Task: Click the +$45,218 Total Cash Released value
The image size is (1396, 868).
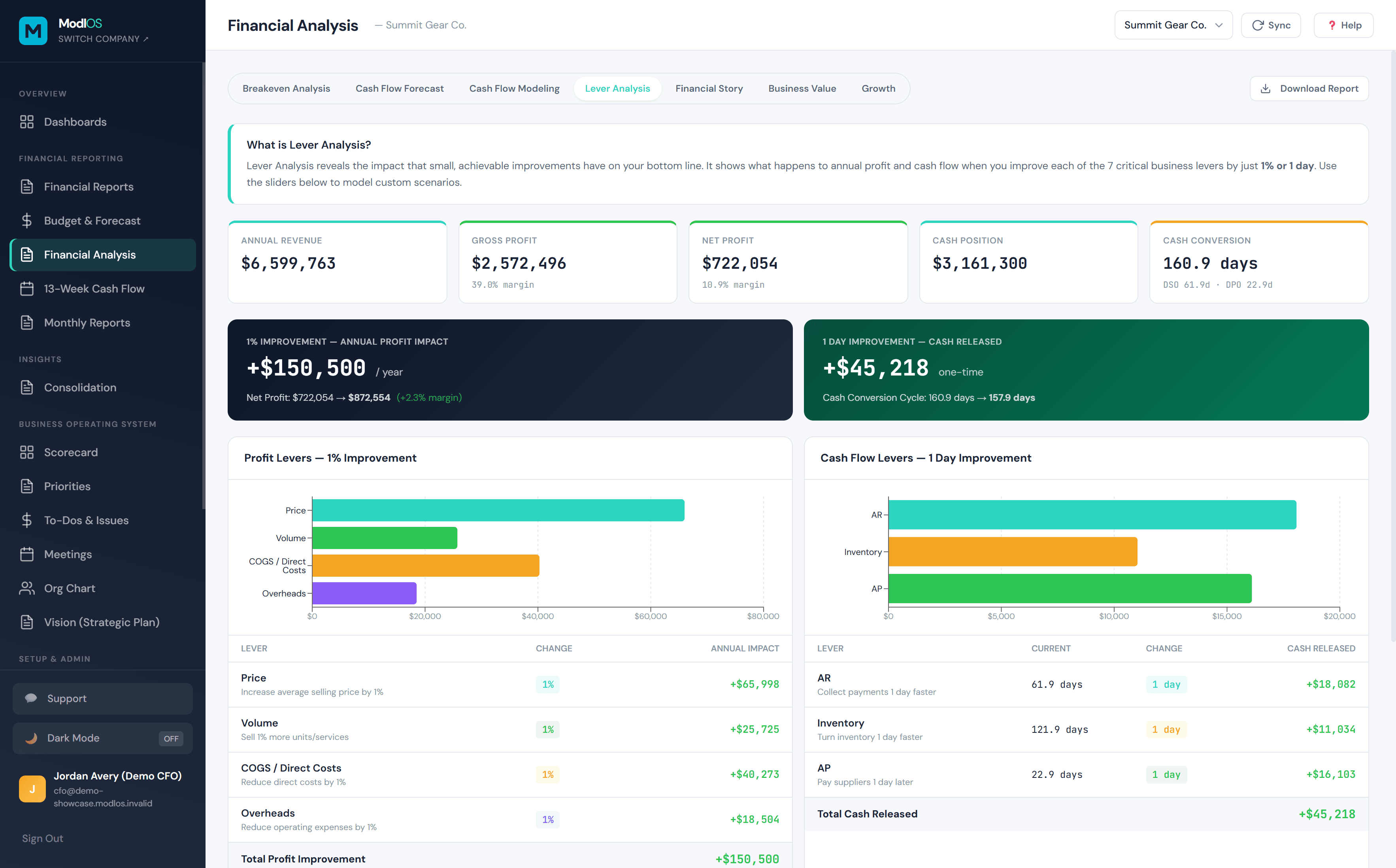Action: pos(1326,814)
